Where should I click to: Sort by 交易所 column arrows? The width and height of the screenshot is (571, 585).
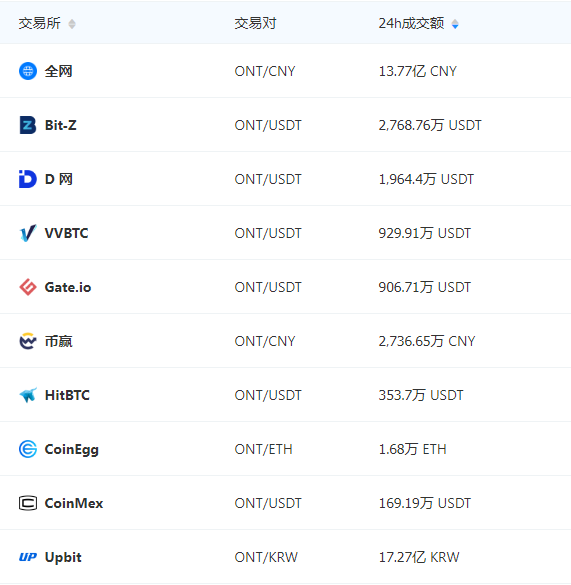72,24
